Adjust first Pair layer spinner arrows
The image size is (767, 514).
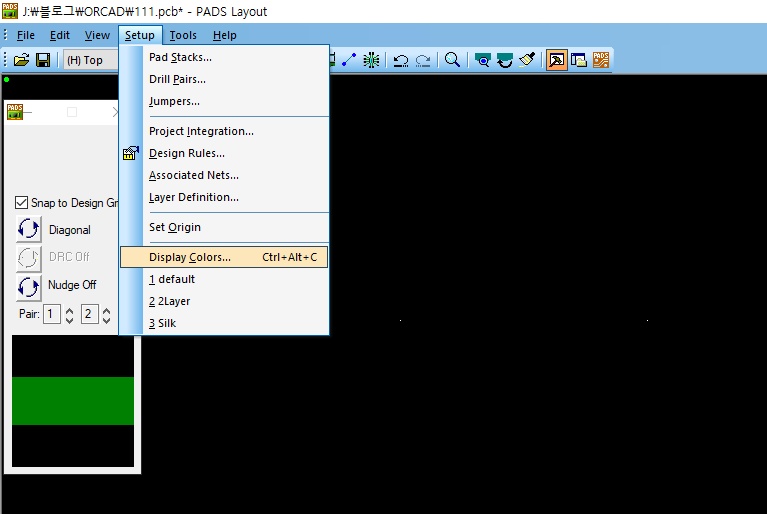(69, 314)
